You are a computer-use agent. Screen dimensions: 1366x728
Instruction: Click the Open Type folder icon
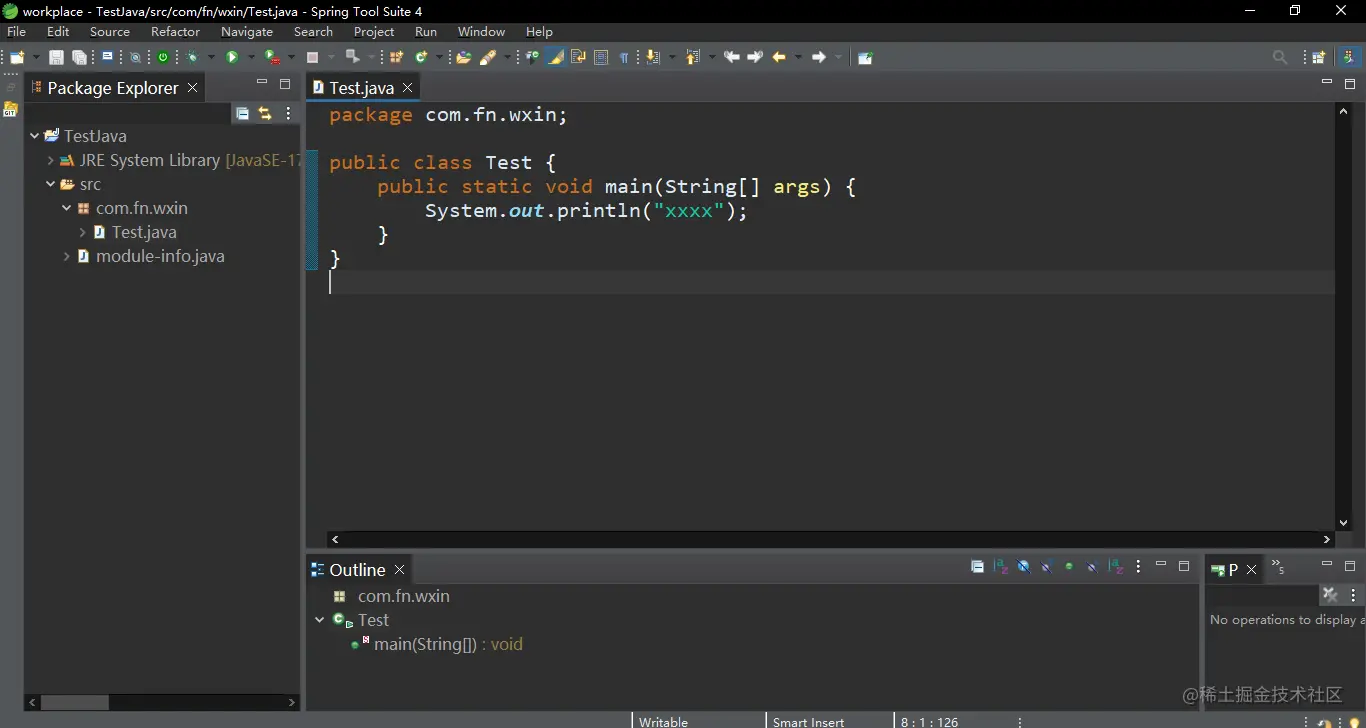click(463, 58)
